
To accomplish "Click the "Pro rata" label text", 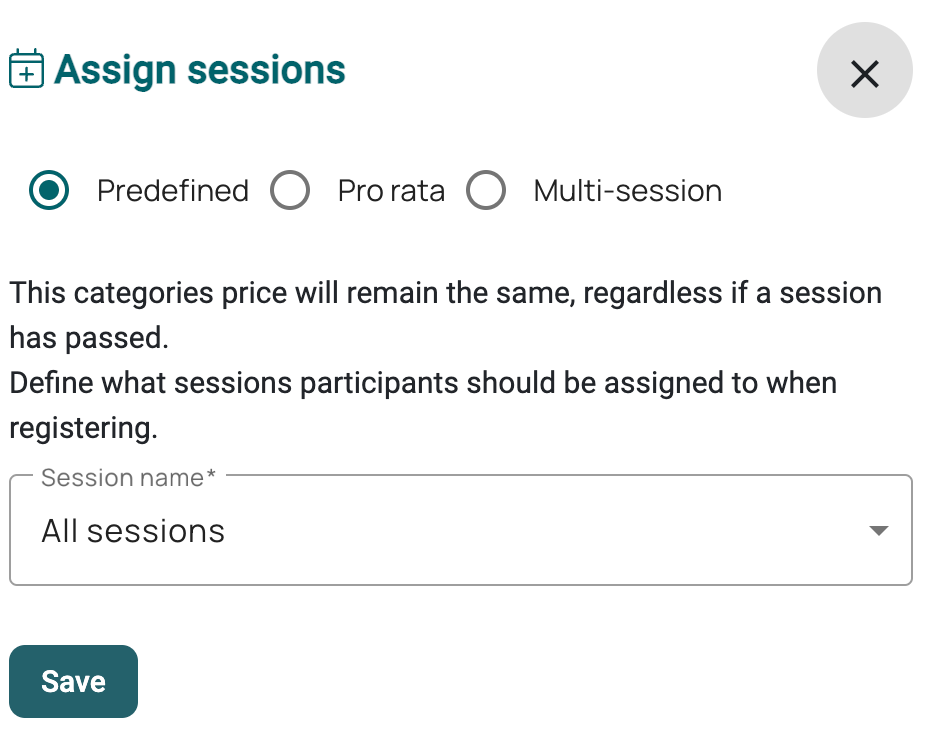I will click(391, 190).
